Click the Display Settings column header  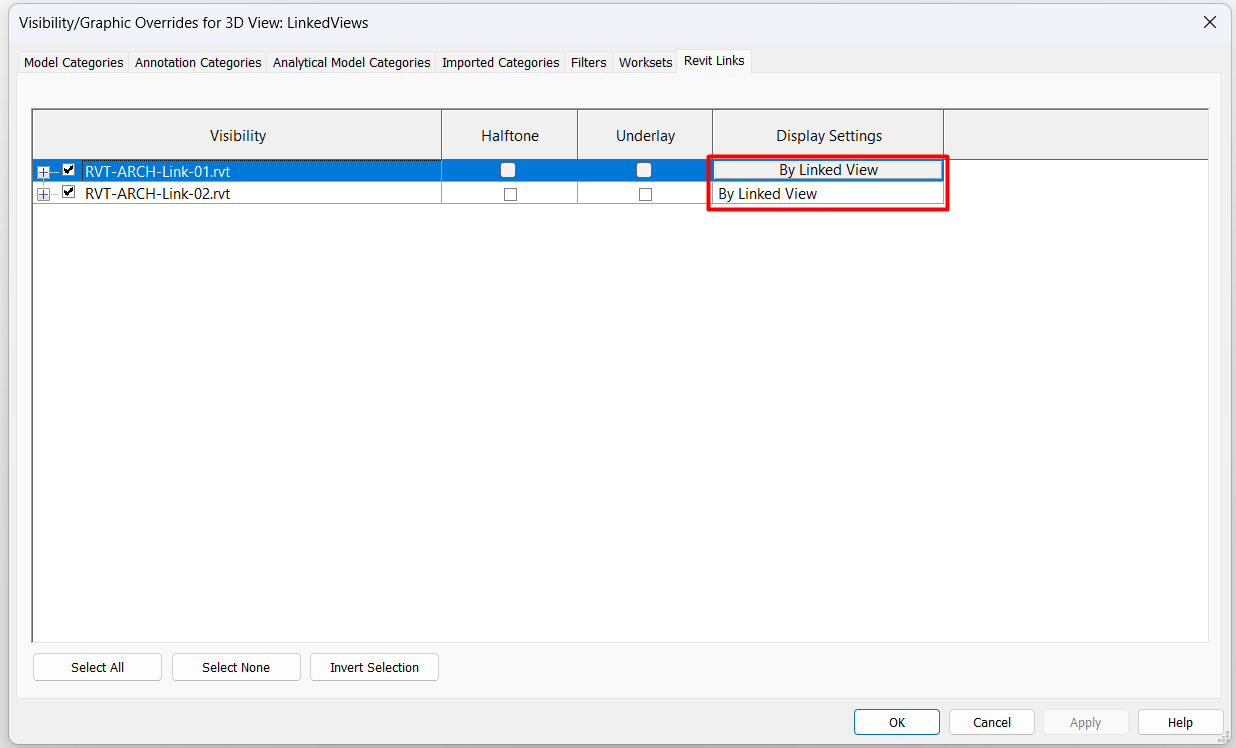(829, 135)
